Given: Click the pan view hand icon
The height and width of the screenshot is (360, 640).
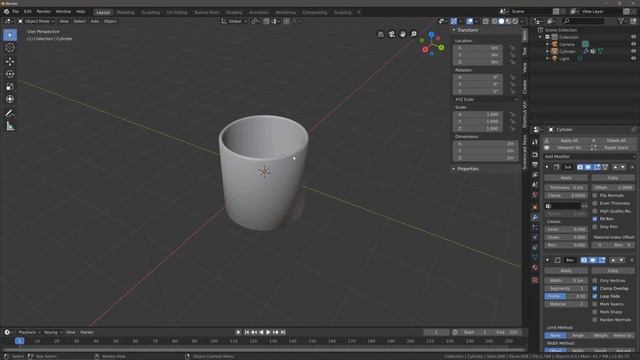Looking at the screenshot, I should point(402,34).
